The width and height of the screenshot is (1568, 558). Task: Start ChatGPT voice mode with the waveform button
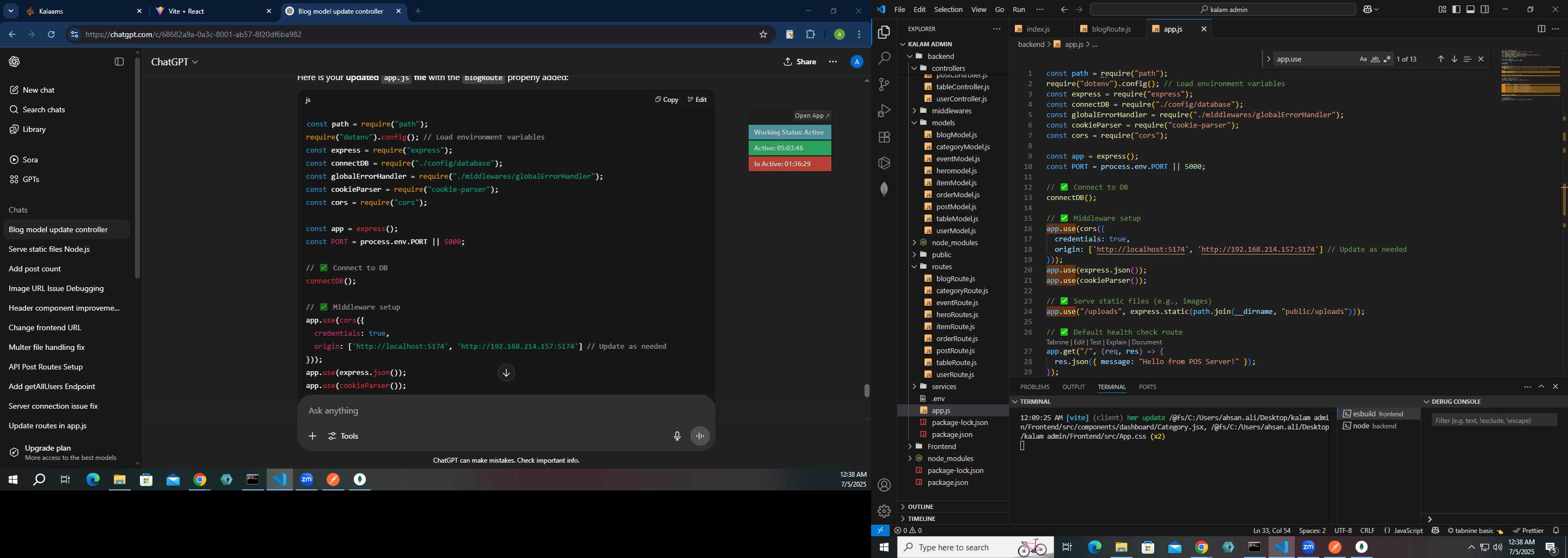tap(700, 436)
